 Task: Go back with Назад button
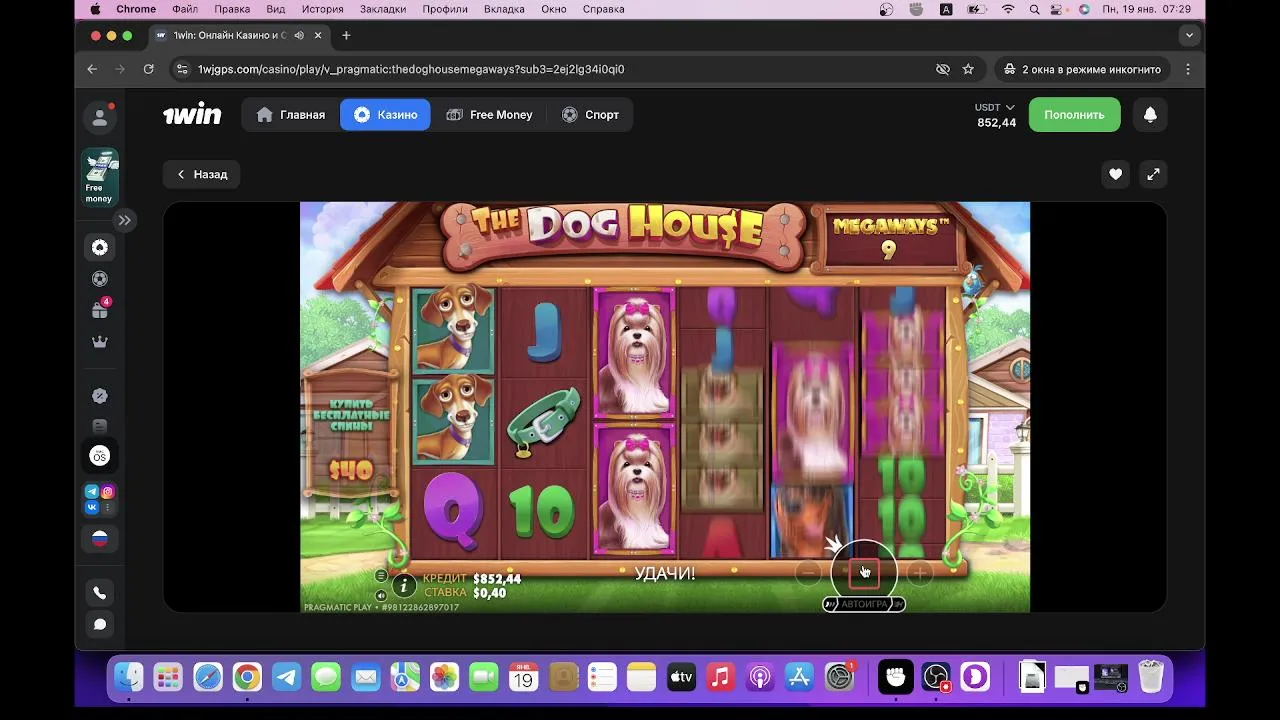(x=202, y=174)
